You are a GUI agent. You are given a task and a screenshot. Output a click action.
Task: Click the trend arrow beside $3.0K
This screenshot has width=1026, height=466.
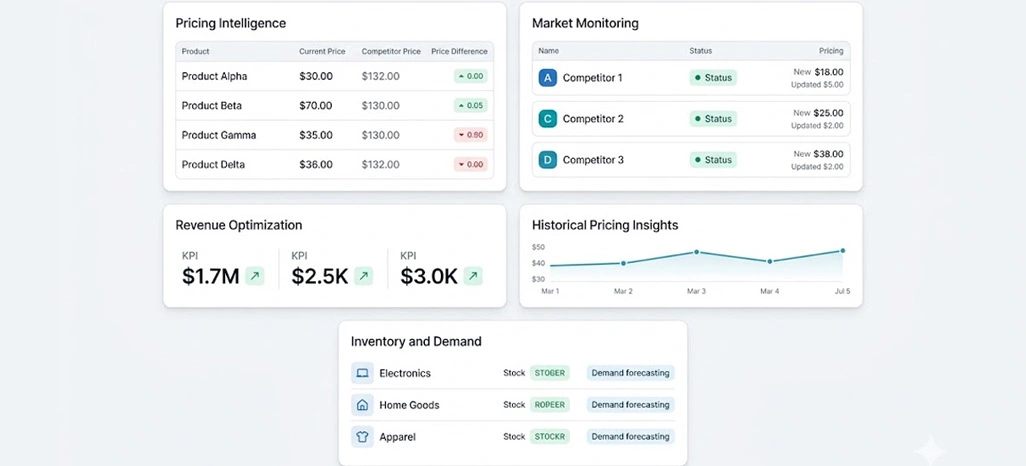[x=473, y=276]
